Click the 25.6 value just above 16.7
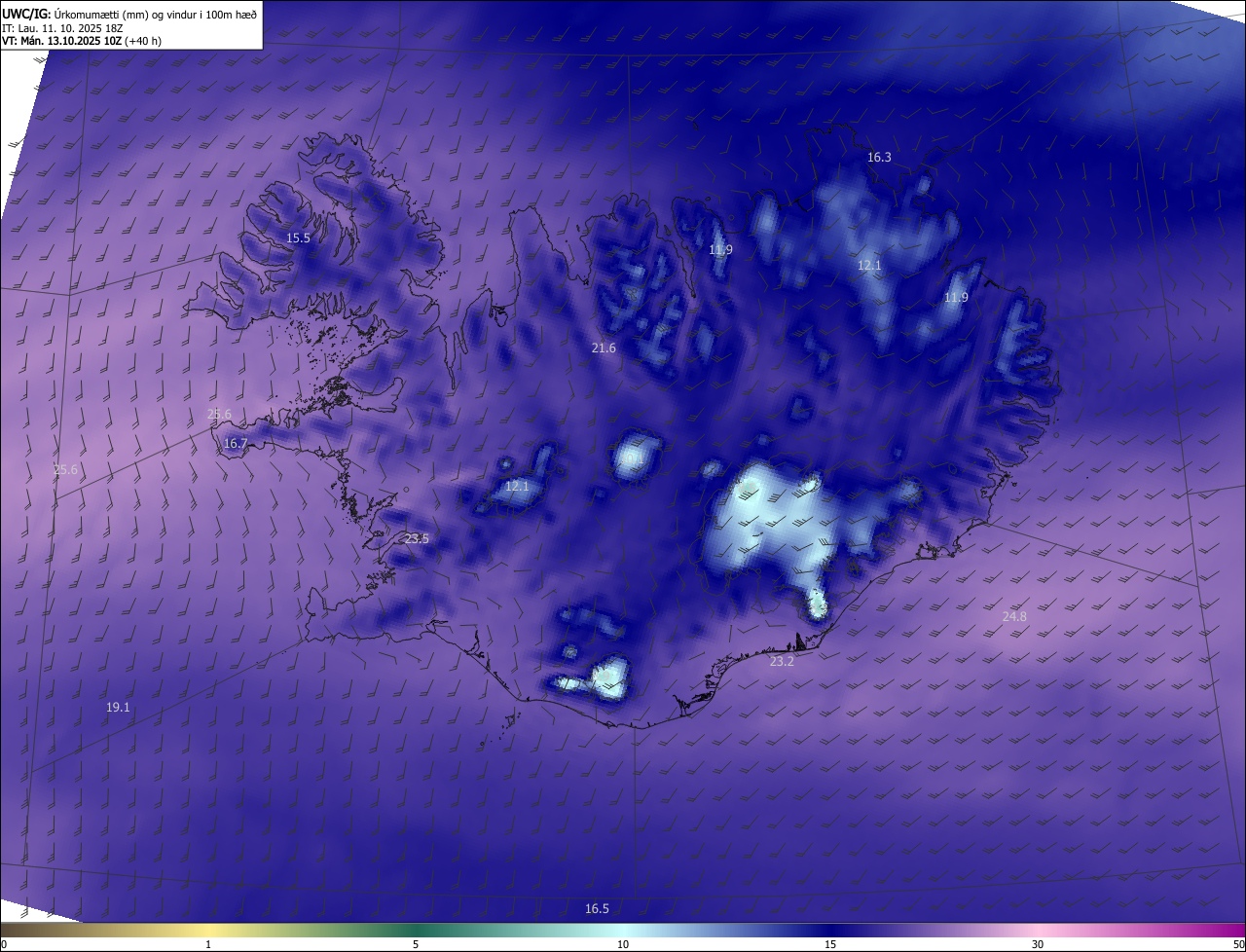1246x952 pixels. tap(220, 415)
